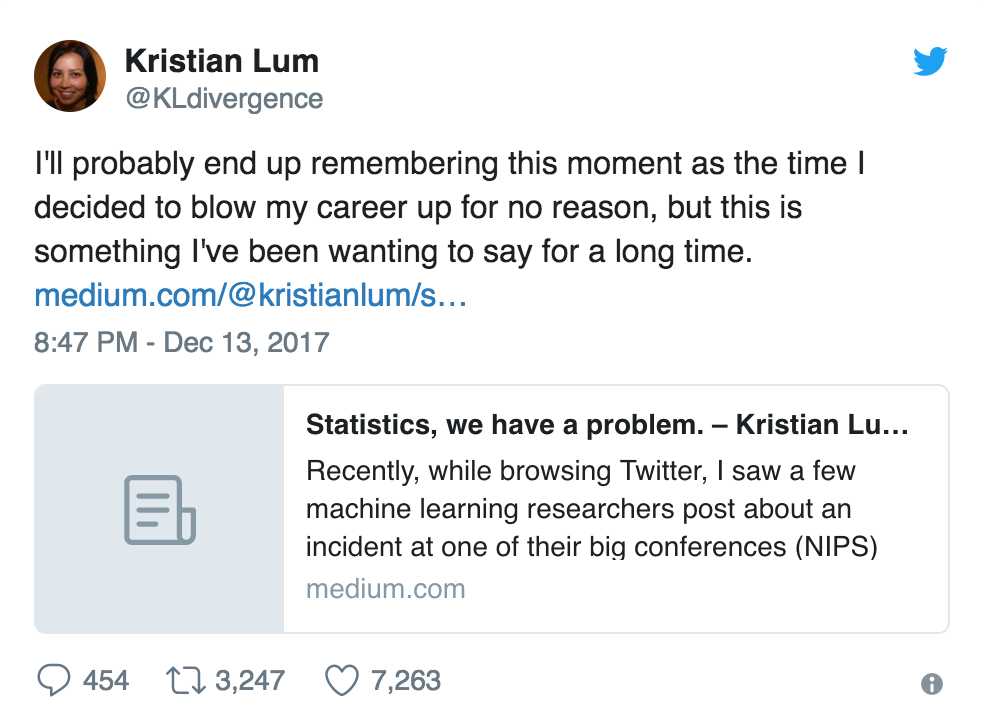Open the "Statistics, we have a problem" card title

click(x=606, y=424)
